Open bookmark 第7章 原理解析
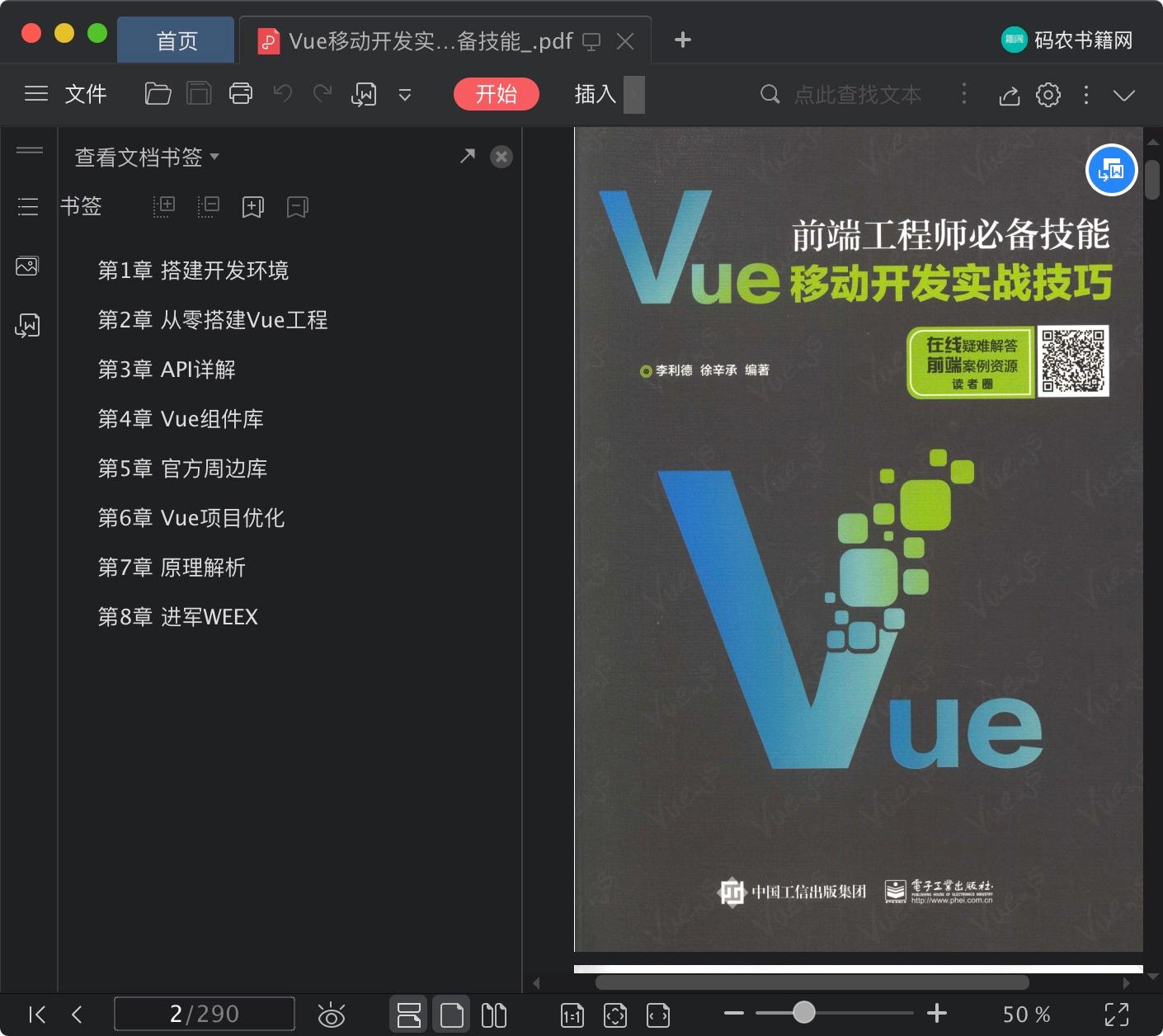Viewport: 1163px width, 1036px height. point(172,567)
